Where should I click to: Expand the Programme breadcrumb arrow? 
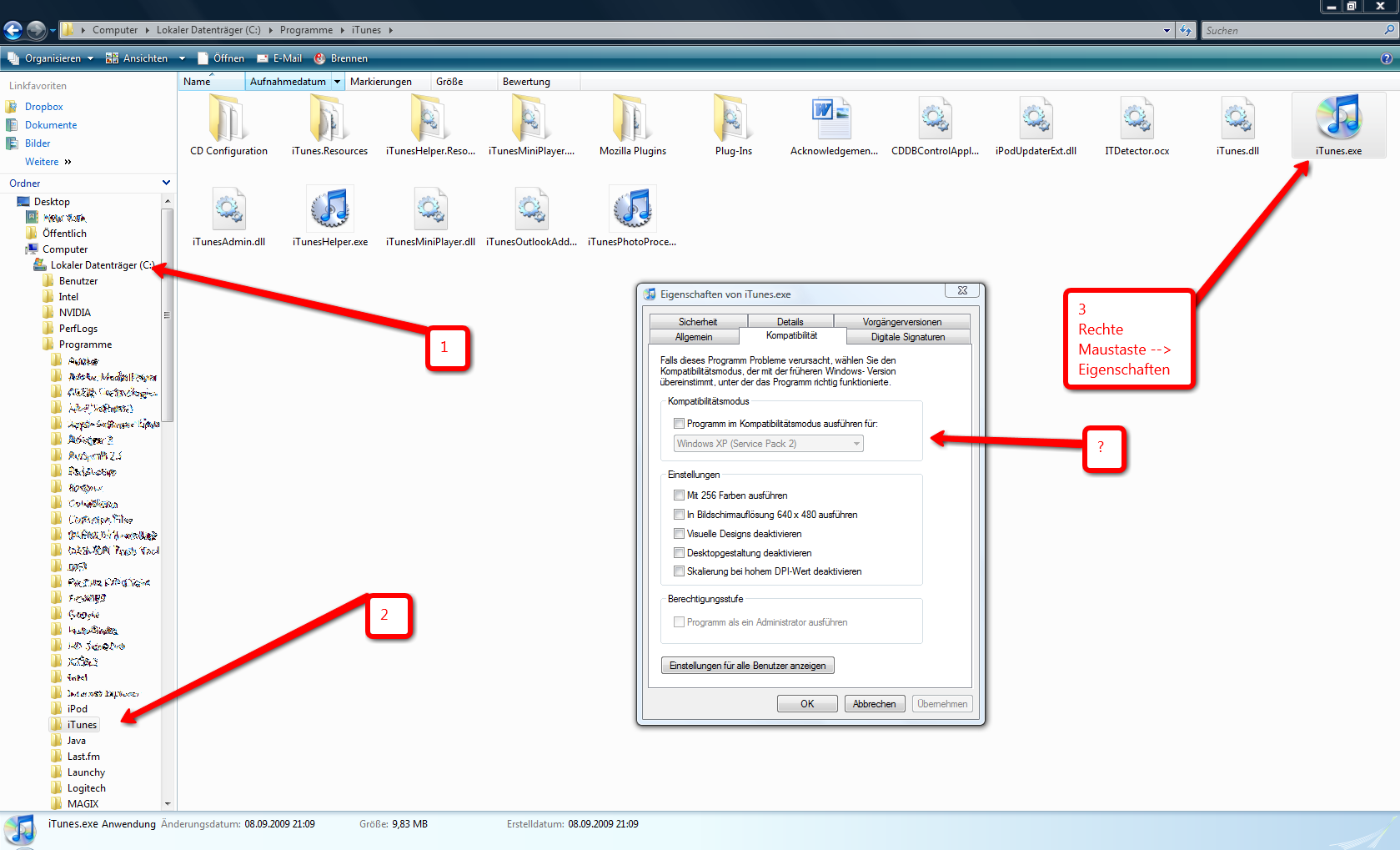point(341,30)
